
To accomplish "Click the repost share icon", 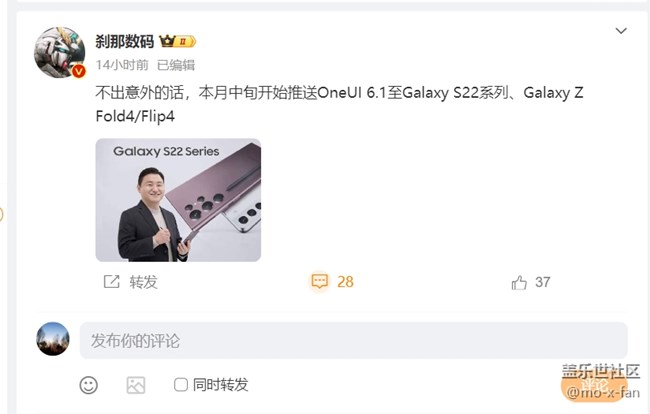I will tap(112, 282).
